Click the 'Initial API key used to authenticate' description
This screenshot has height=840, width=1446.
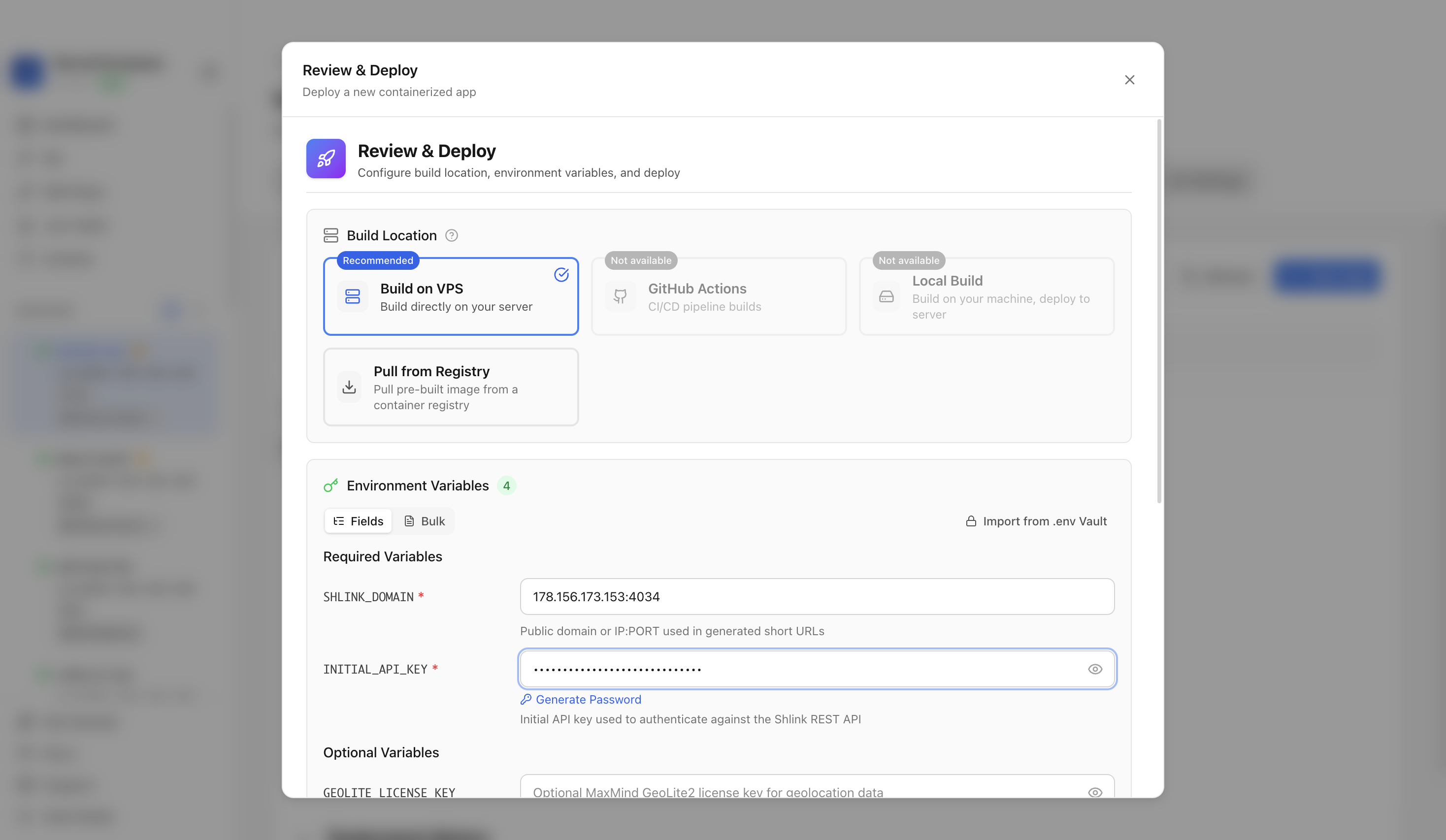pyautogui.click(x=690, y=719)
